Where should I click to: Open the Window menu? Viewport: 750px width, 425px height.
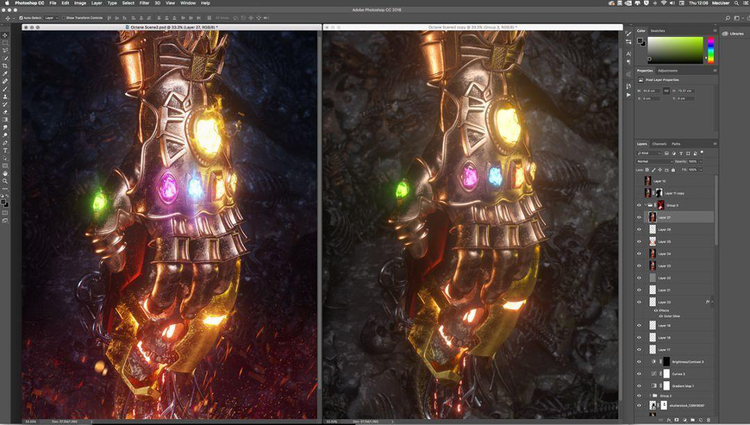click(188, 3)
